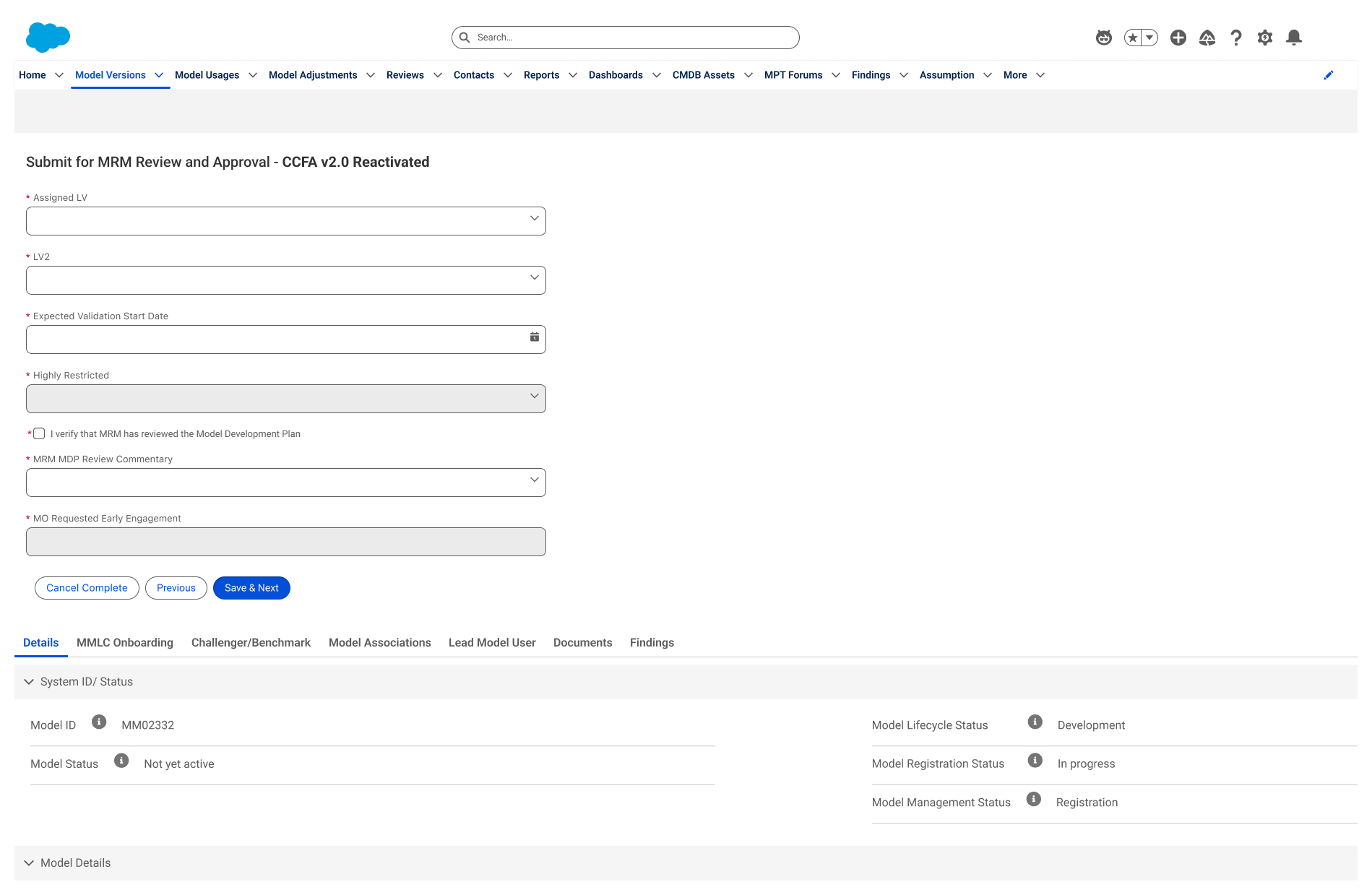This screenshot has width=1372, height=895.
Task: Click the 'Registration' management status value
Action: 1087,803
